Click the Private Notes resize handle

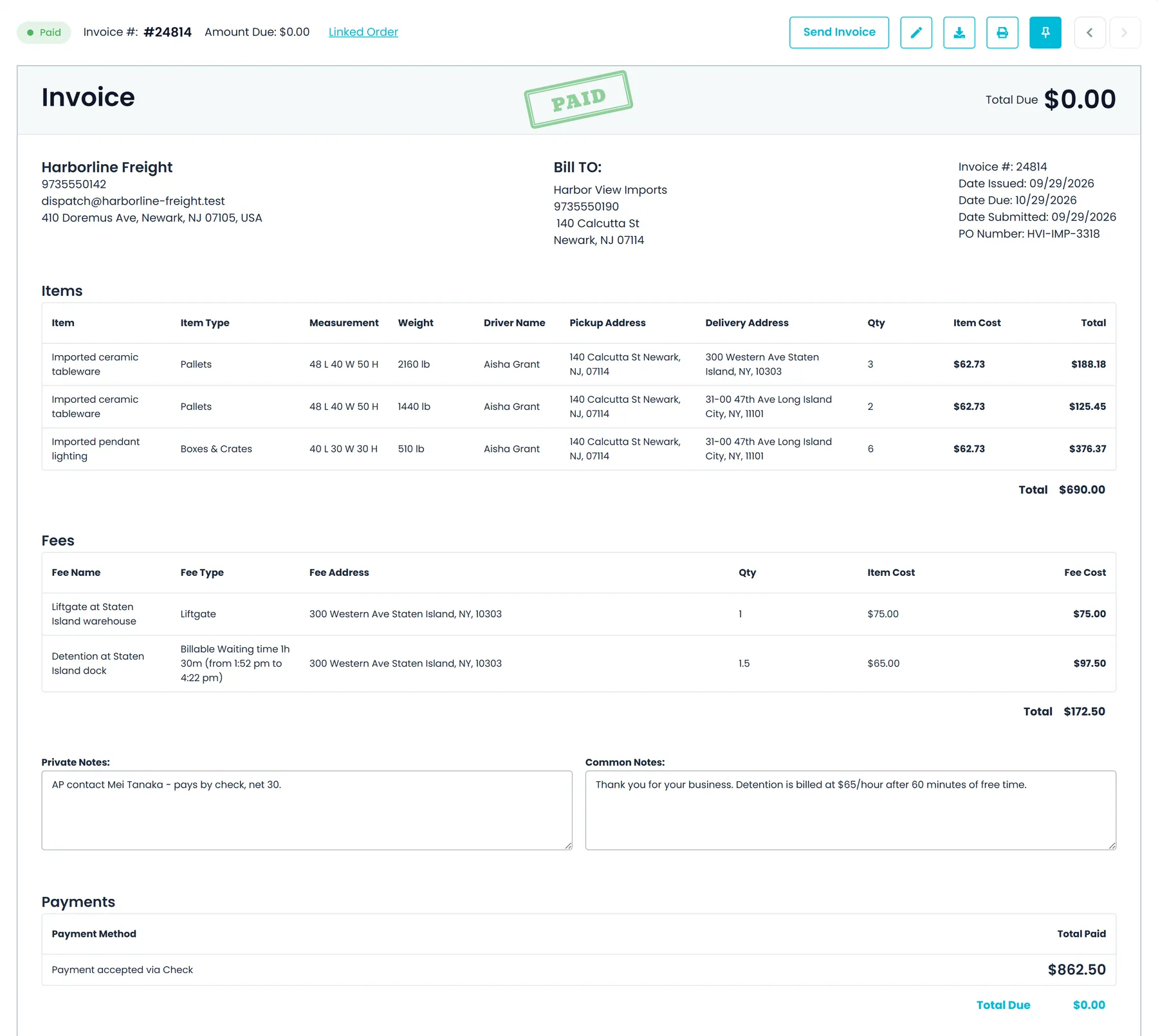click(x=568, y=846)
